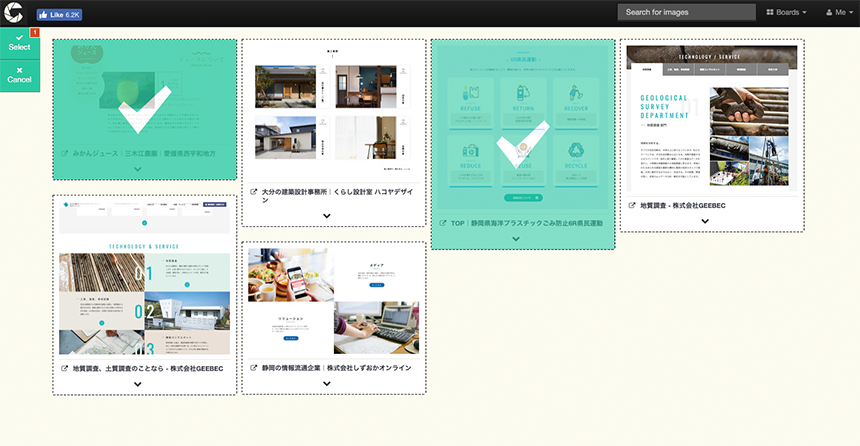Image resolution: width=860 pixels, height=446 pixels.
Task: Expand chevron under 大分の建築設計事務所 card
Action: coord(327,216)
